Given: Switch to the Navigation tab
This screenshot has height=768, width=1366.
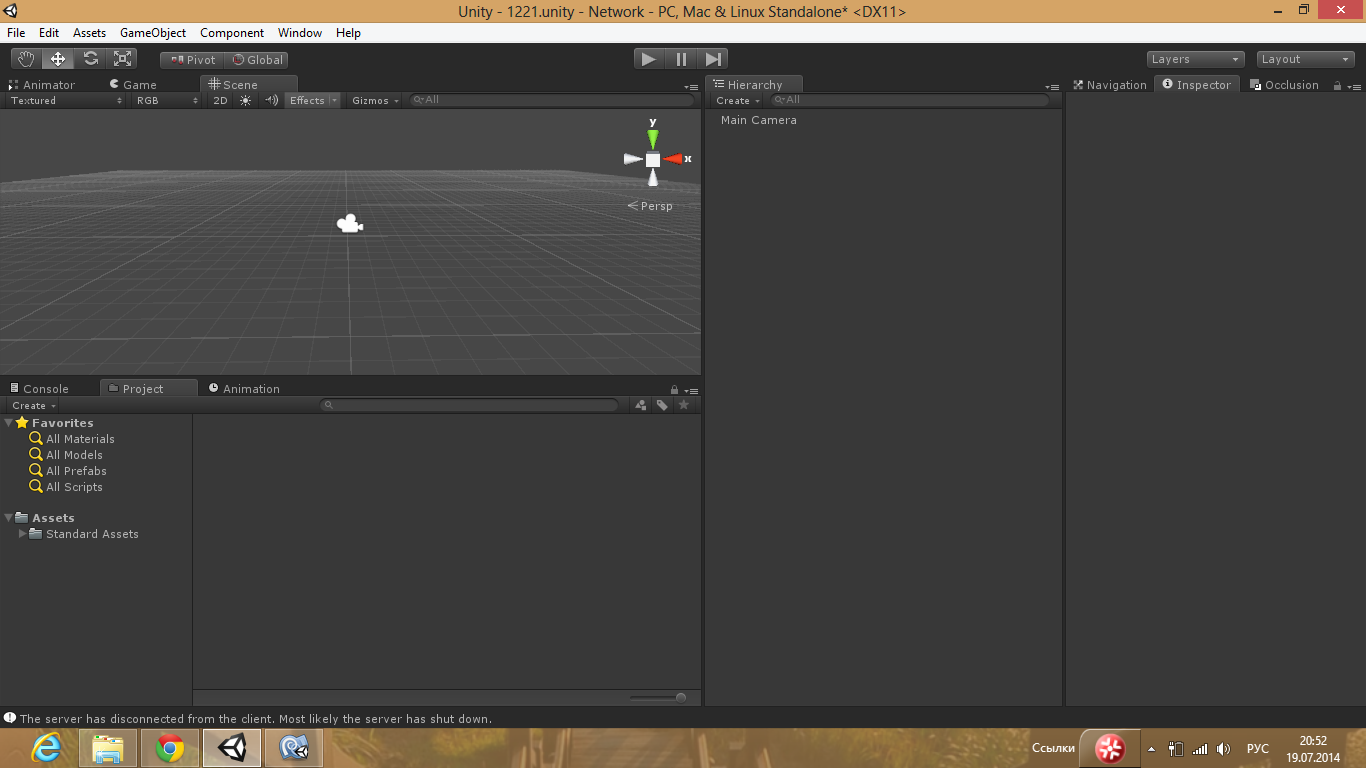Looking at the screenshot, I should [1110, 85].
